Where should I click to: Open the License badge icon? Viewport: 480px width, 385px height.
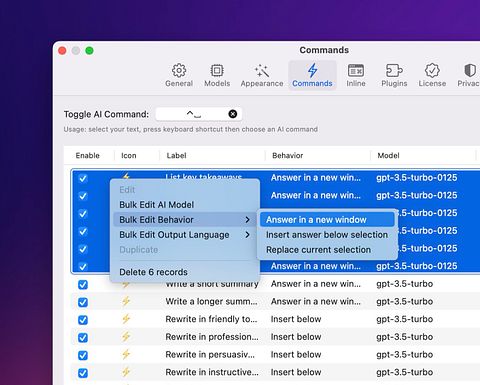tap(432, 71)
